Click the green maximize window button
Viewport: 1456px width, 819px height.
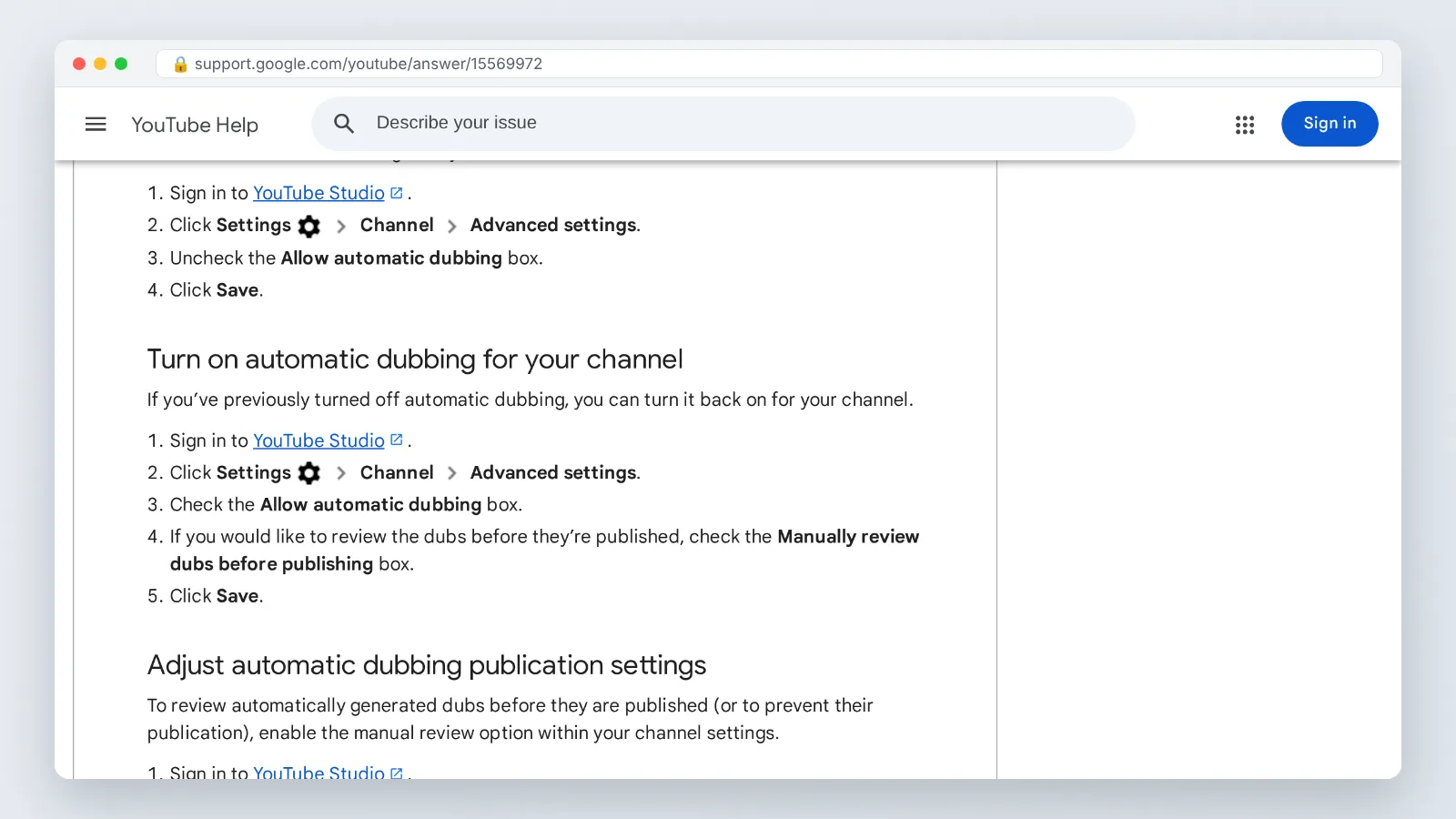121,64
